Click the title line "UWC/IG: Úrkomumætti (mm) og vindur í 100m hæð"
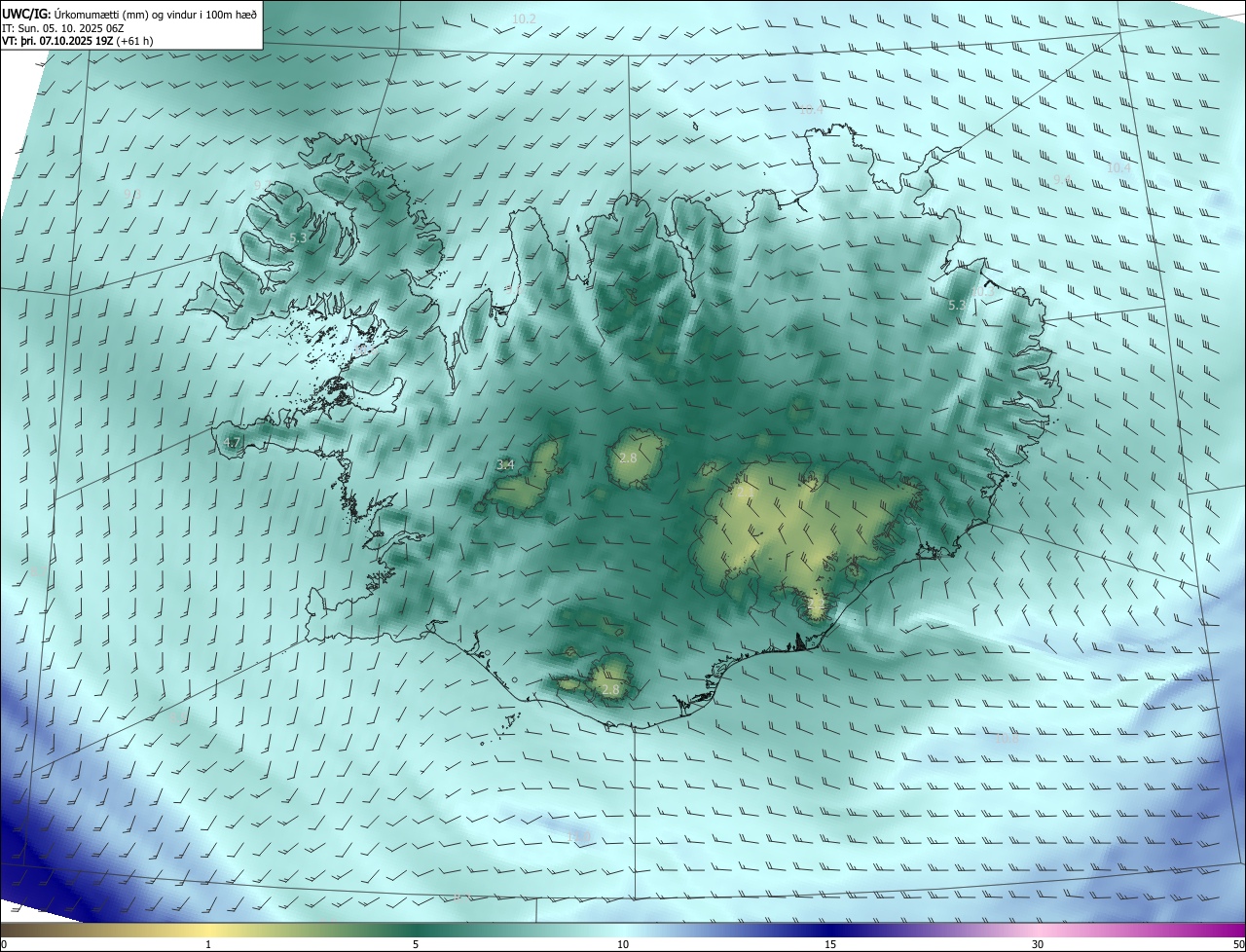Screen dimensions: 1246x952 tap(129, 14)
